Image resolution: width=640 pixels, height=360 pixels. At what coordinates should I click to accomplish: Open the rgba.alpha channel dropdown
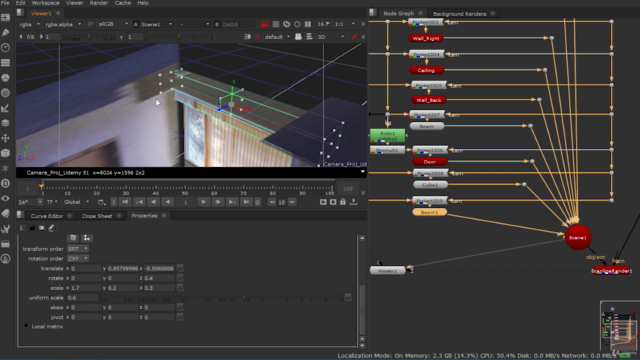click(63, 24)
